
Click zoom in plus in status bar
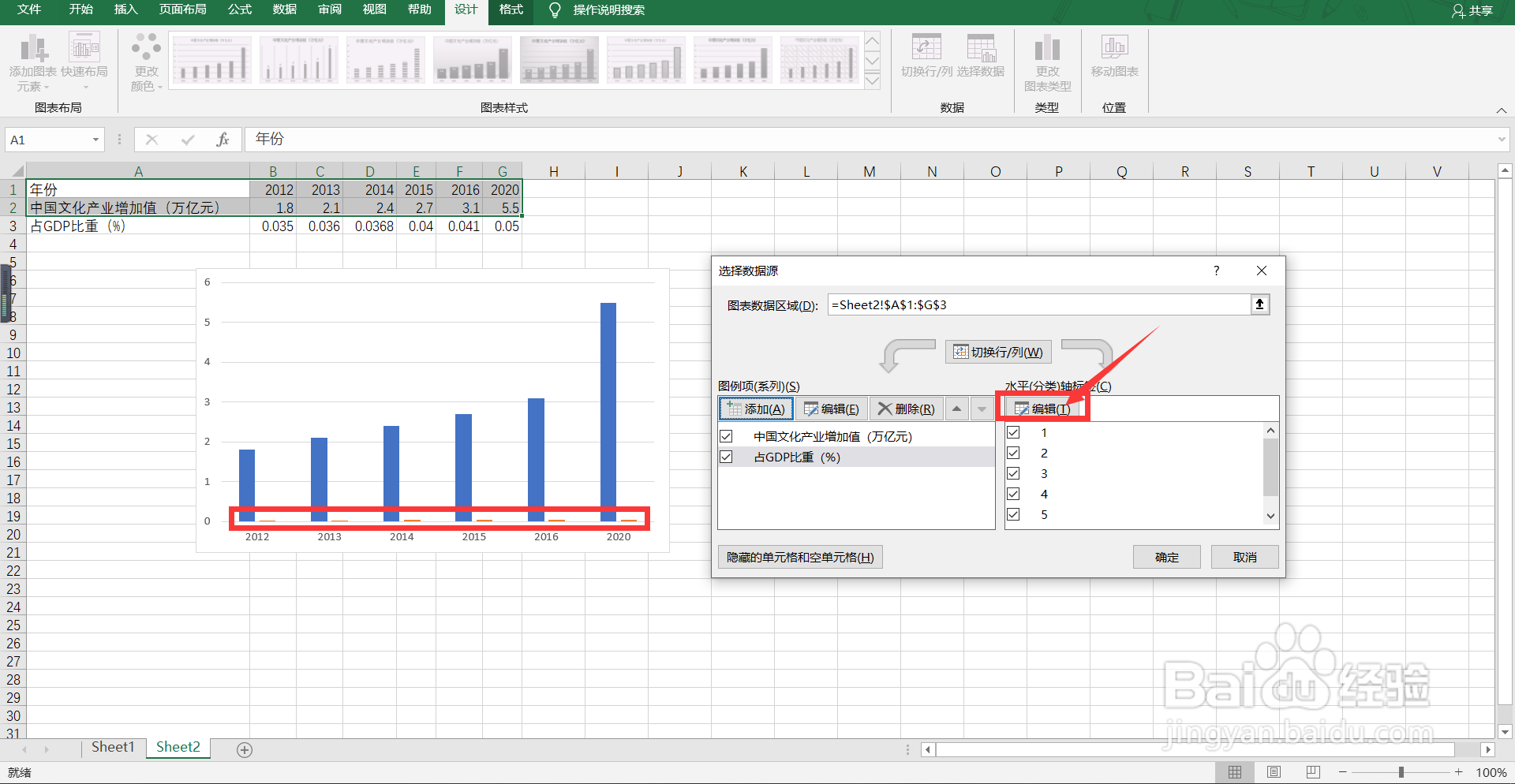coord(1459,772)
